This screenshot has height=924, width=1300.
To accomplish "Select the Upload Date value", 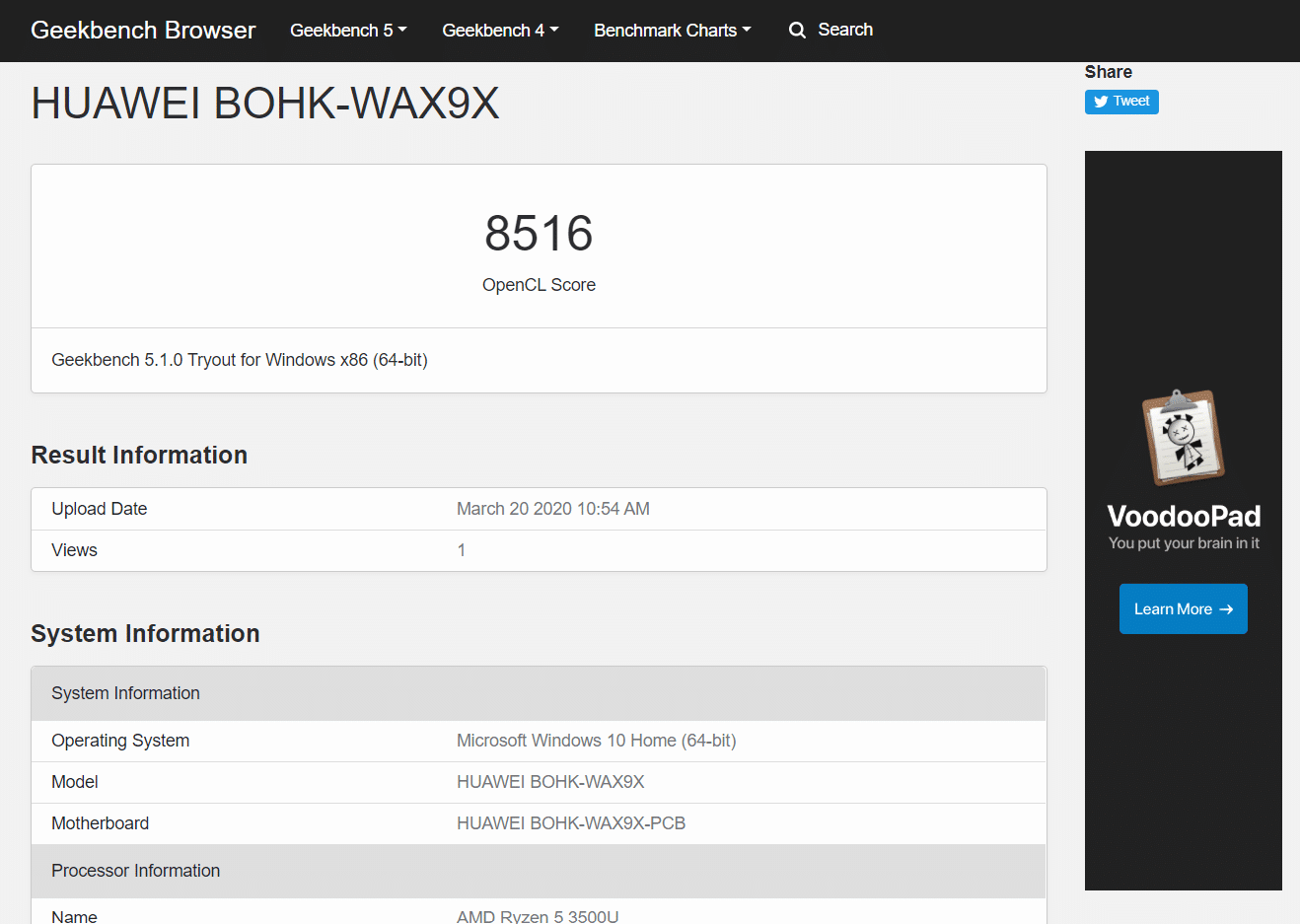I will point(552,509).
